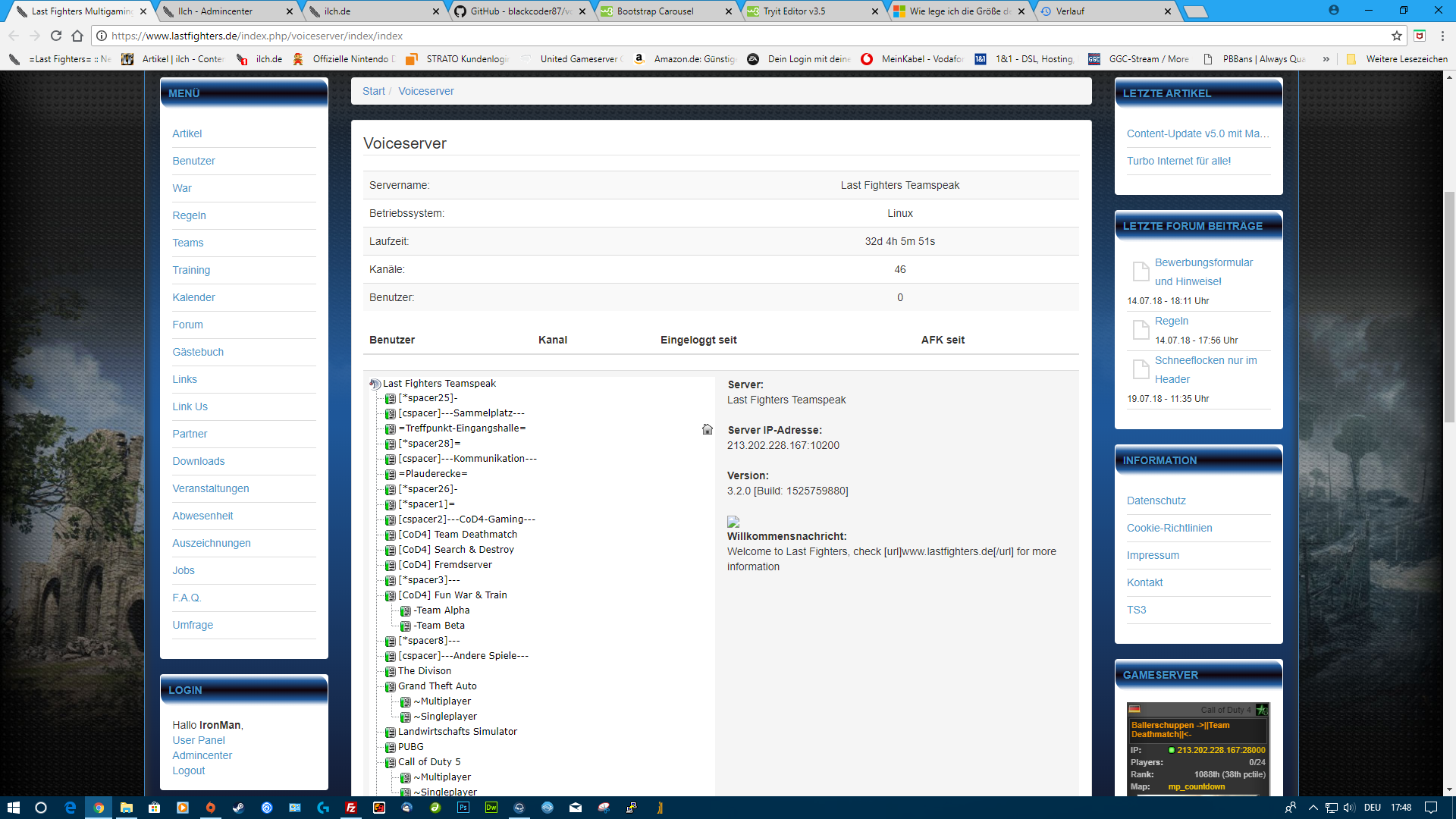Click the home icon next to Treffpunkt-Eingangshalle

point(708,429)
